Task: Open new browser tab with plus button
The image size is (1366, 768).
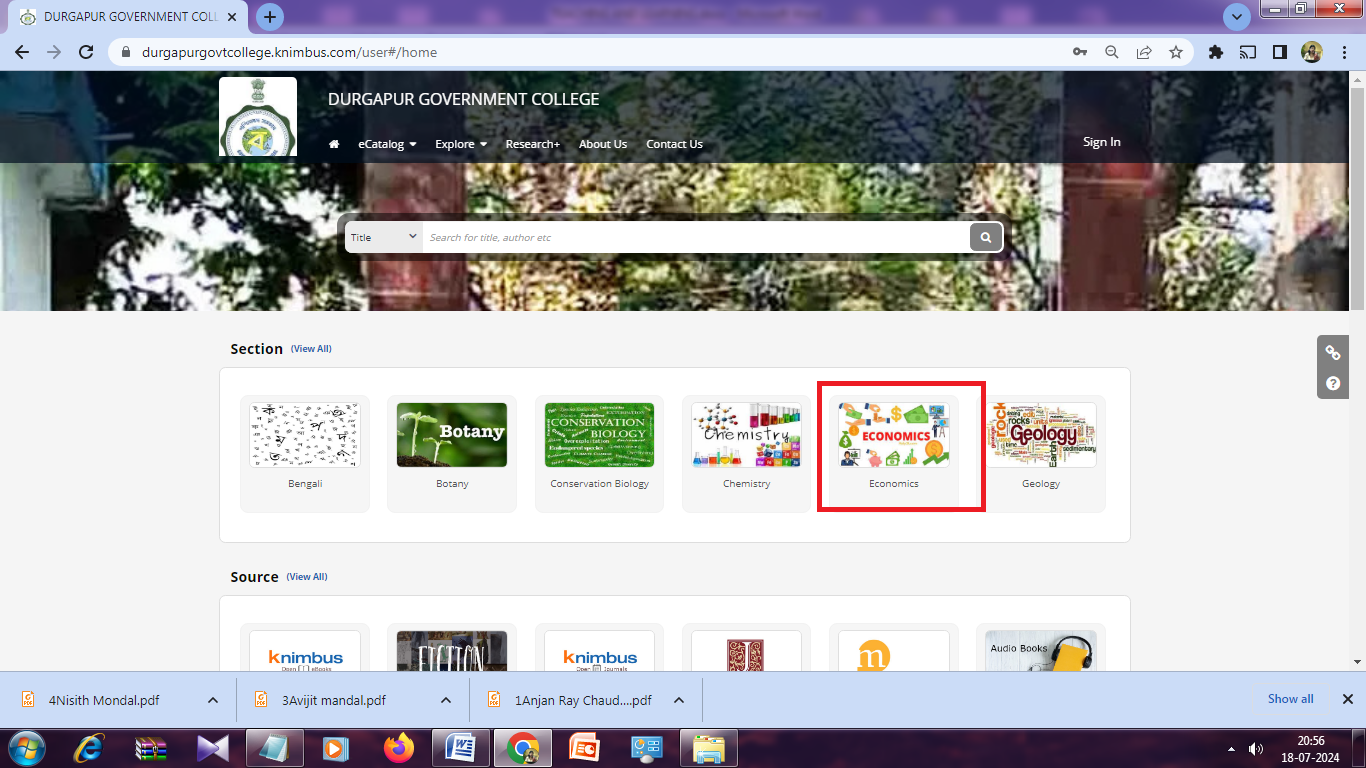Action: (x=270, y=17)
